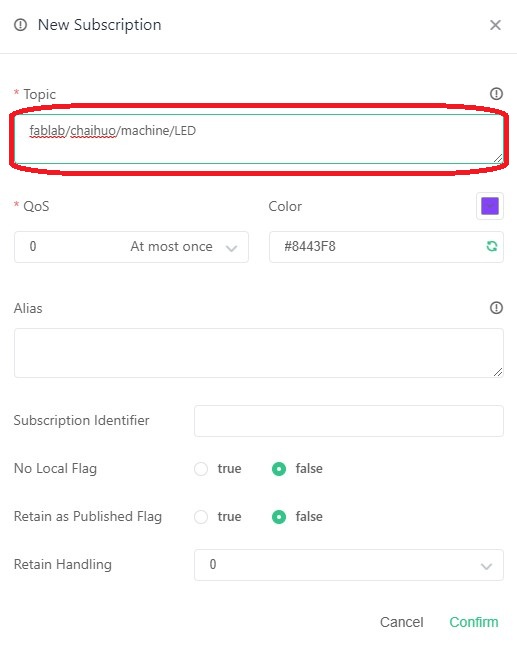The height and width of the screenshot is (646, 517).
Task: Select false for No Local Flag
Action: (279, 469)
